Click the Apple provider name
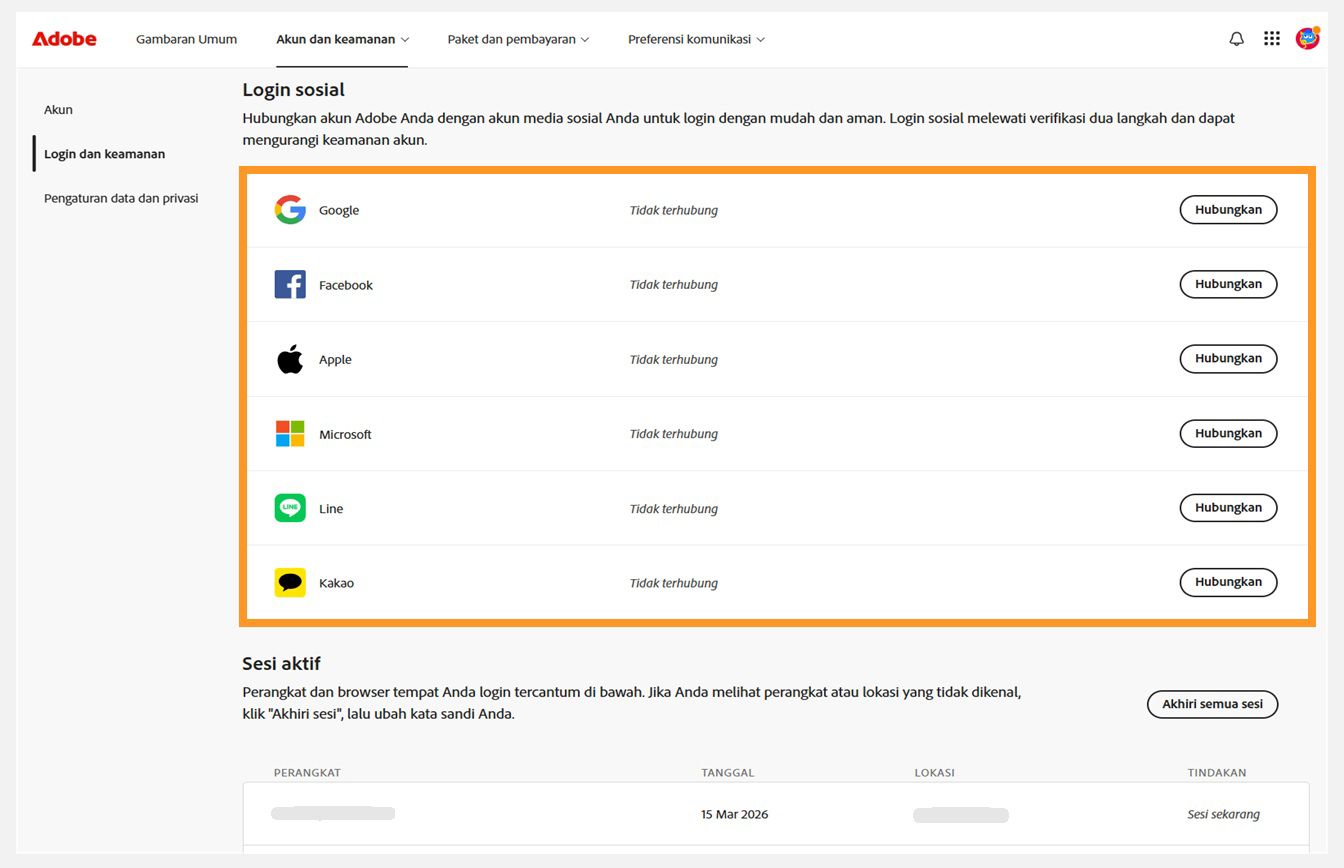 [335, 360]
